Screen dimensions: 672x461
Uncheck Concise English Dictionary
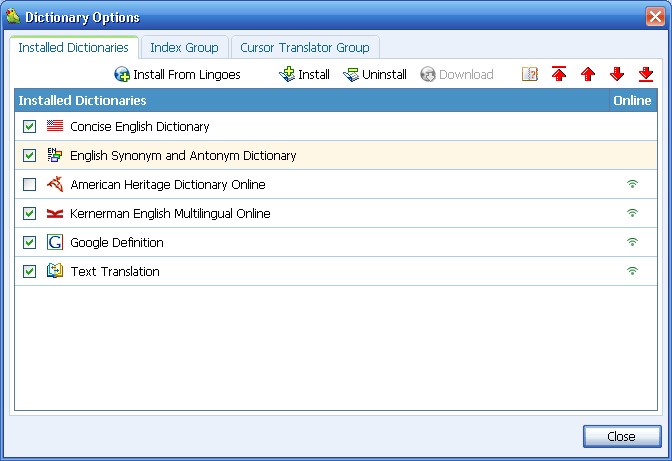29,127
